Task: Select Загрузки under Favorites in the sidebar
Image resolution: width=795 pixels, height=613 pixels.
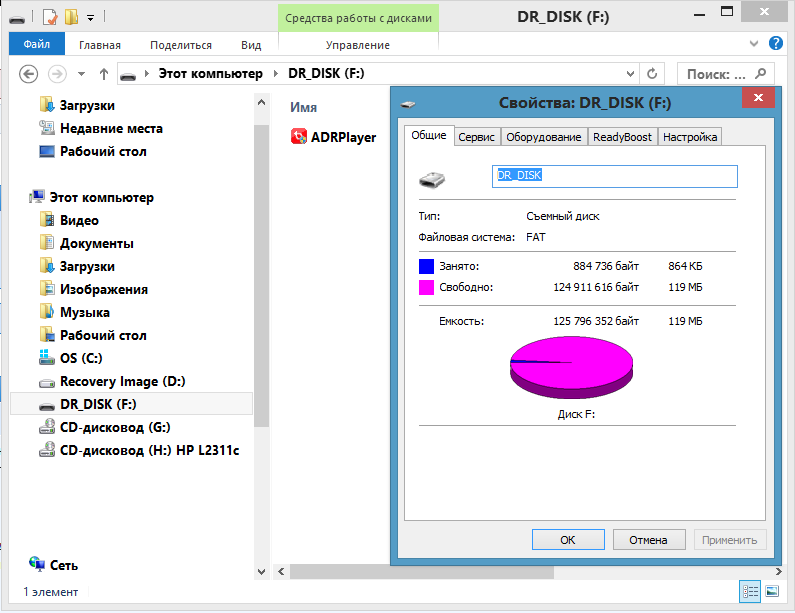Action: coord(87,105)
